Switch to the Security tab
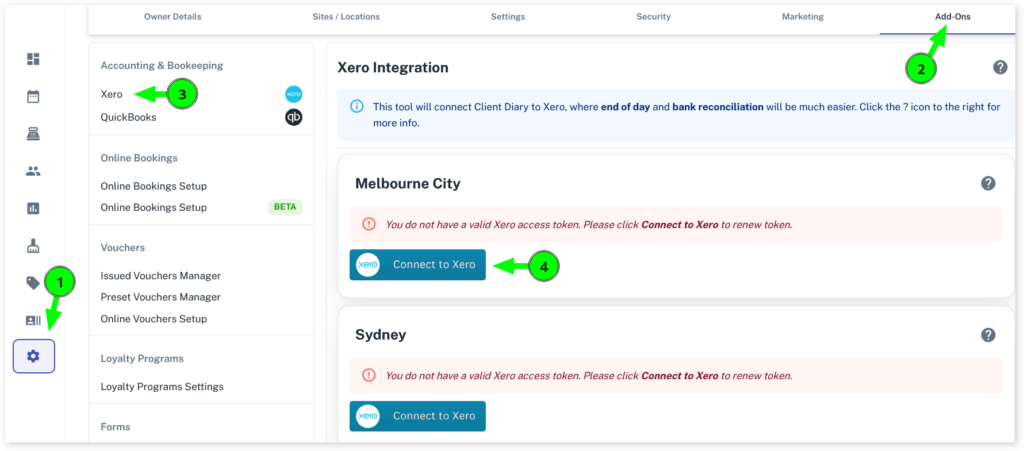 (x=653, y=17)
